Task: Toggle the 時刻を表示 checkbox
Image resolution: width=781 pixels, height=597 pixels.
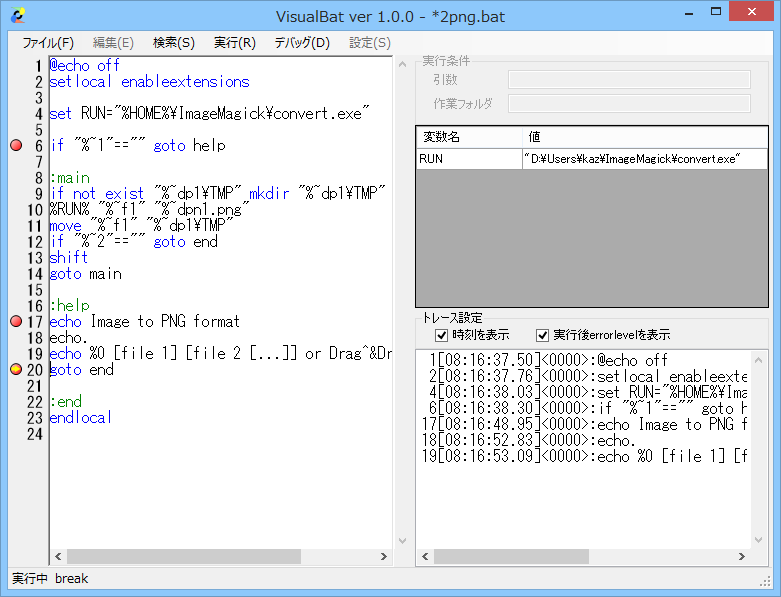Action: coord(441,335)
